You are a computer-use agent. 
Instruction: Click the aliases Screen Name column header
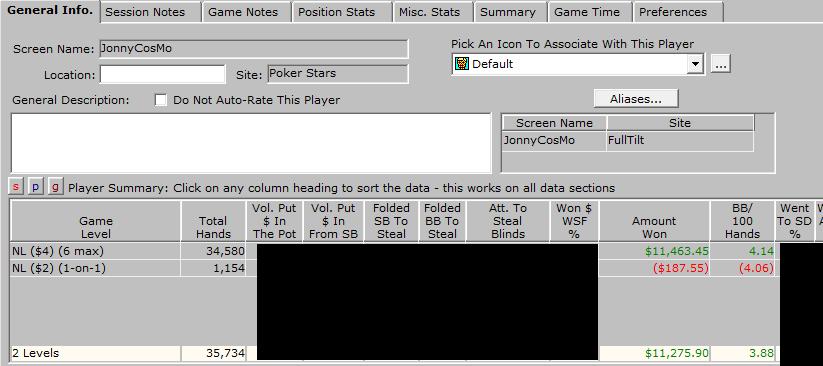[554, 123]
